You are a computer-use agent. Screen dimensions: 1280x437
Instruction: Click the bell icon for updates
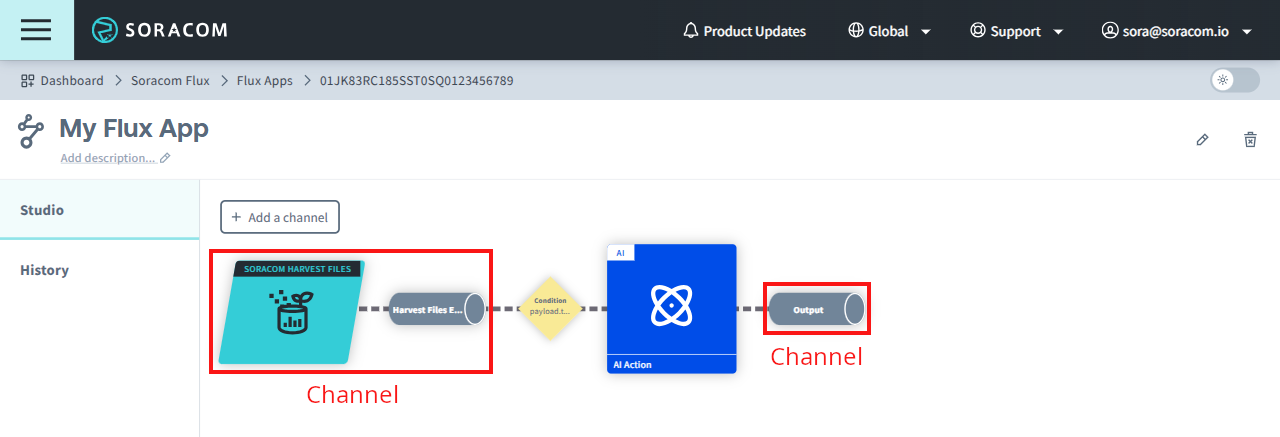(690, 31)
